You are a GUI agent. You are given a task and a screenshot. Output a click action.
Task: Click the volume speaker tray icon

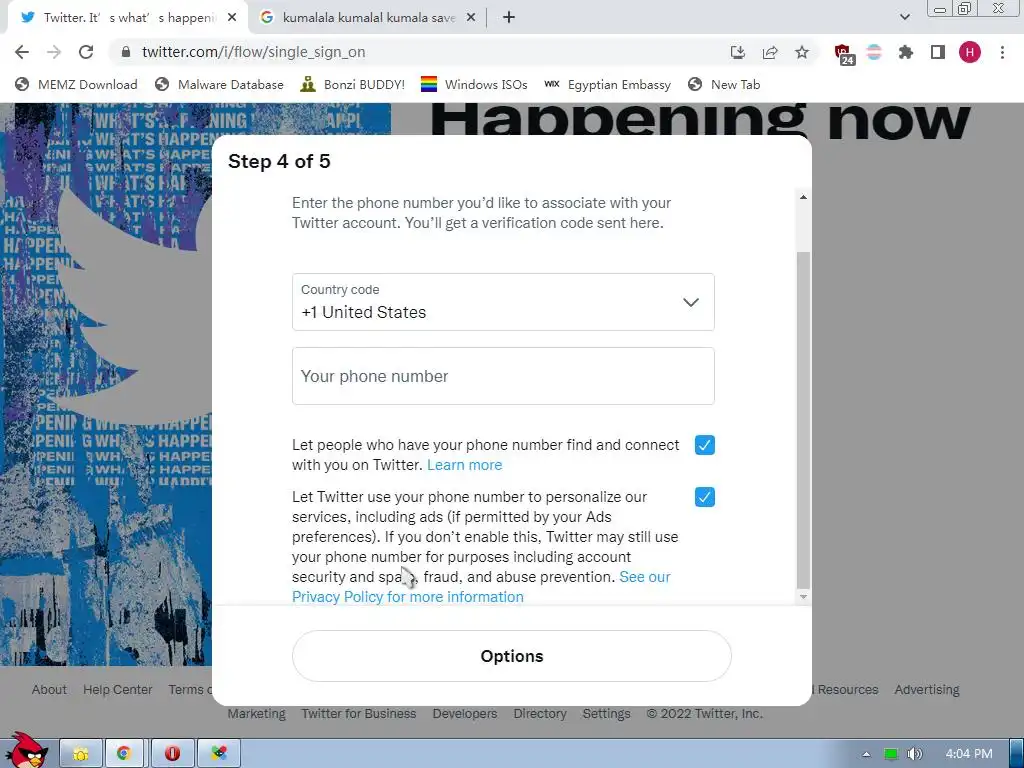point(914,754)
